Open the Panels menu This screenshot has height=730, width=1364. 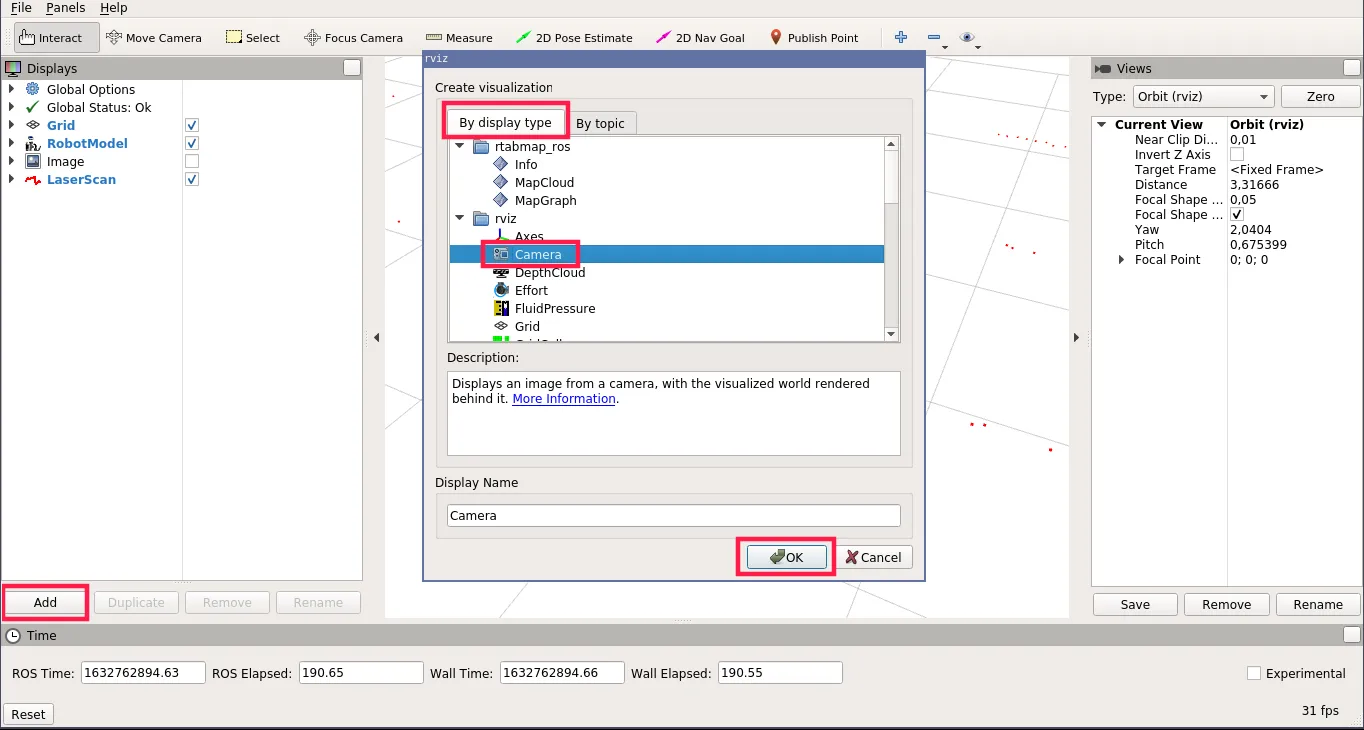click(66, 8)
